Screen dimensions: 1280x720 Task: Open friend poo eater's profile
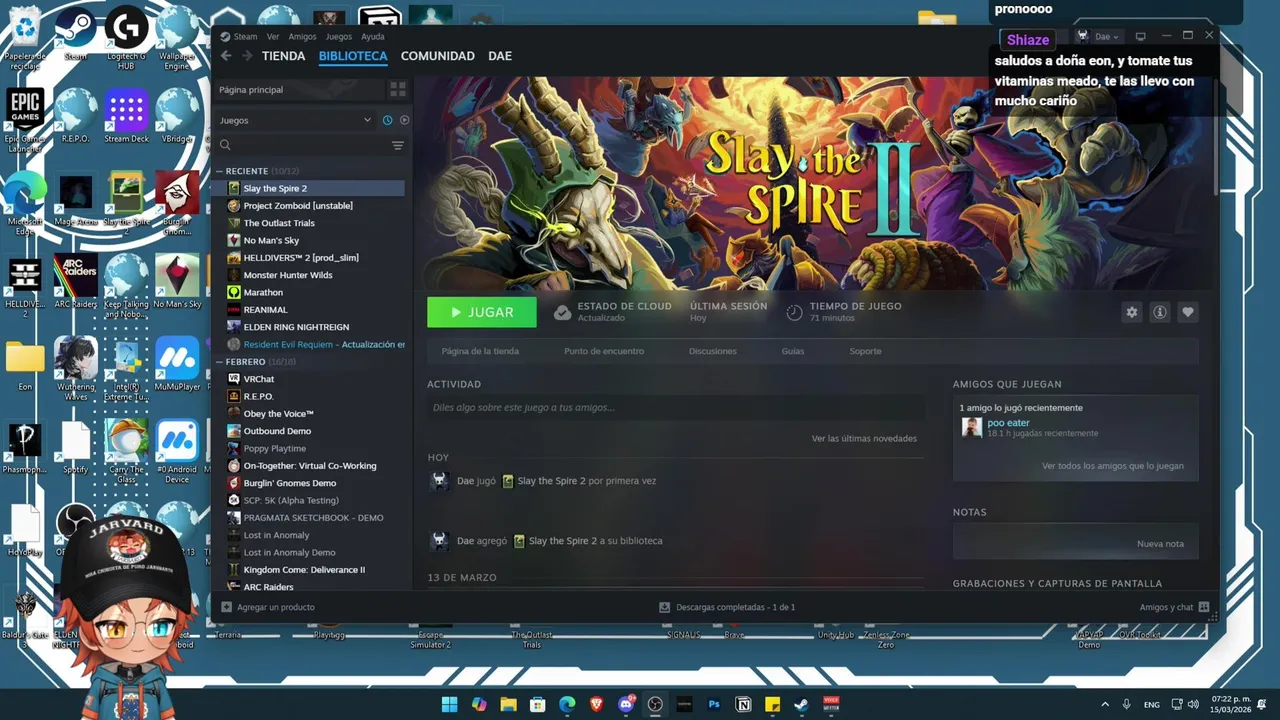(x=1008, y=423)
